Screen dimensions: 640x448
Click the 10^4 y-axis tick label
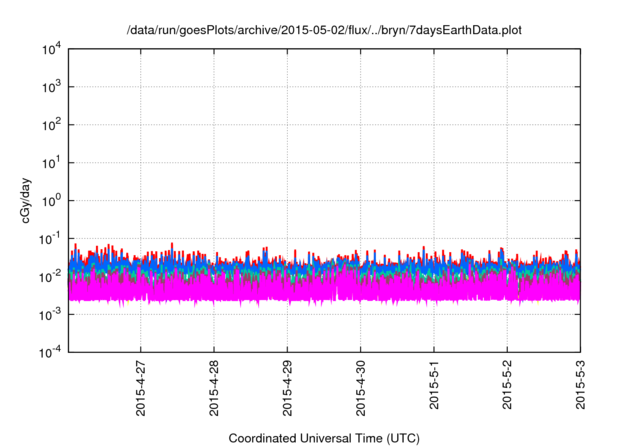[51, 50]
